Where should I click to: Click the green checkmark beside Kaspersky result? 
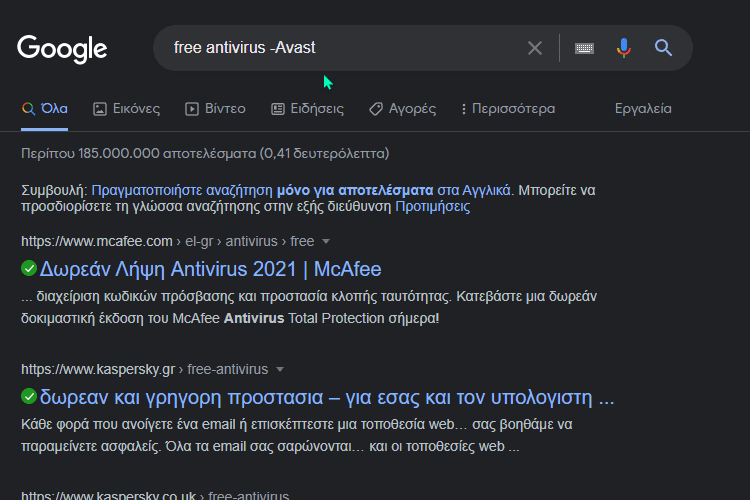point(29,396)
